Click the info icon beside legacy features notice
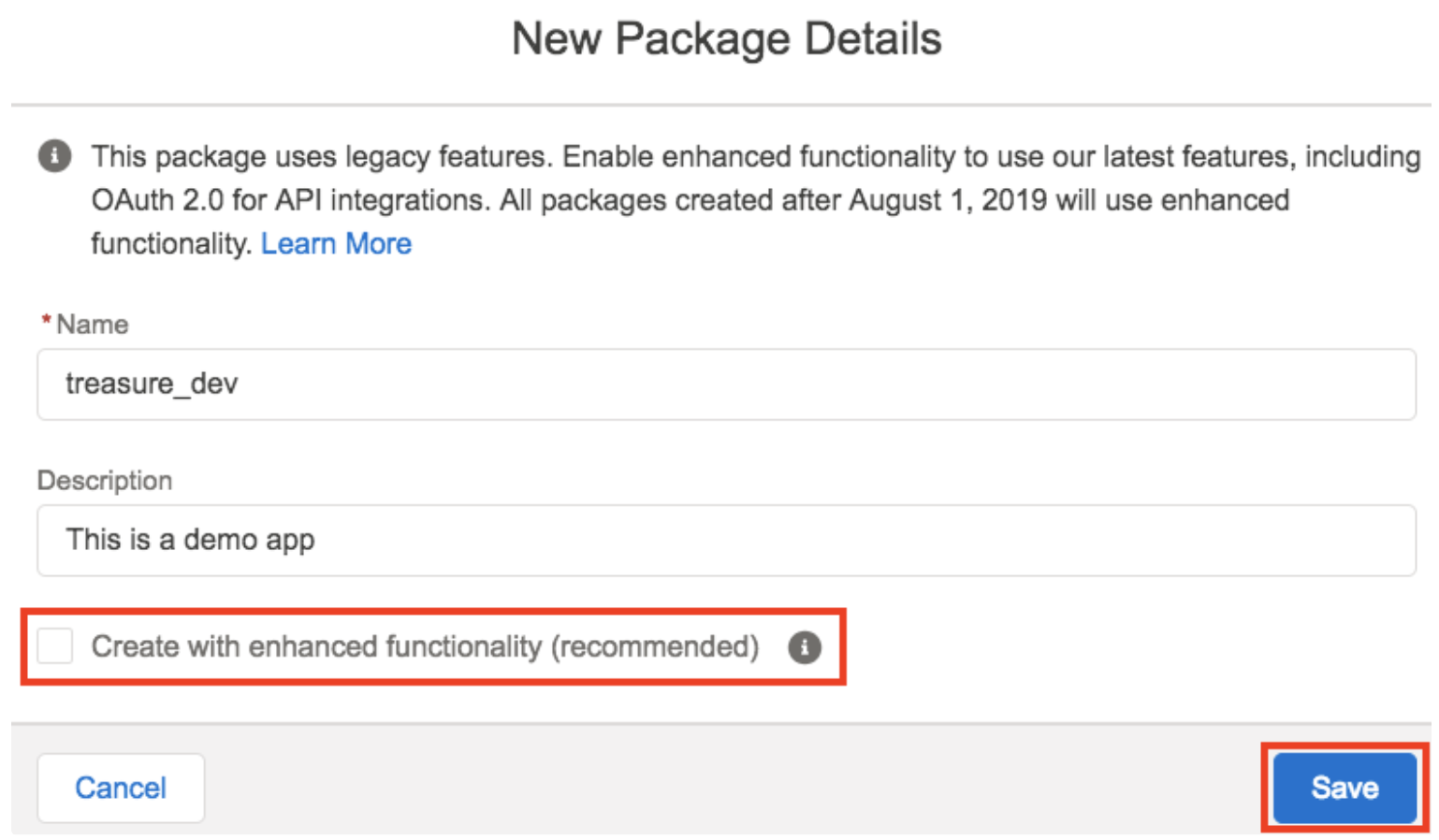1439x840 pixels. [54, 155]
